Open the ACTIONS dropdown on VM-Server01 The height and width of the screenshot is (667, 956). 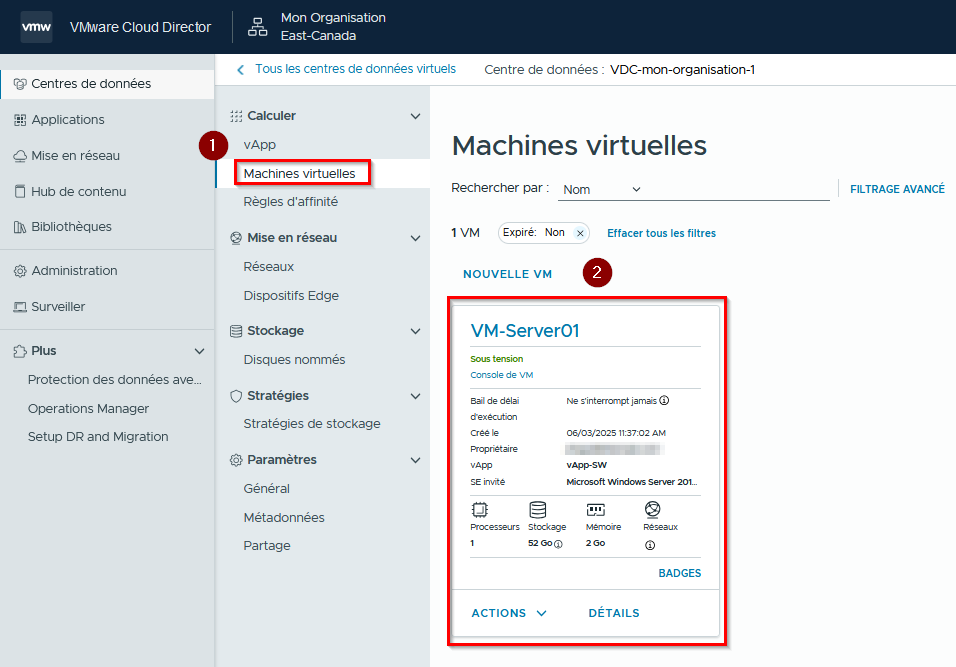pyautogui.click(x=509, y=613)
